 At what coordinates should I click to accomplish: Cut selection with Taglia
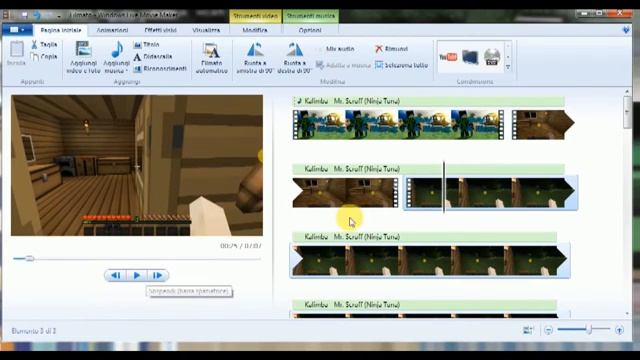44,44
